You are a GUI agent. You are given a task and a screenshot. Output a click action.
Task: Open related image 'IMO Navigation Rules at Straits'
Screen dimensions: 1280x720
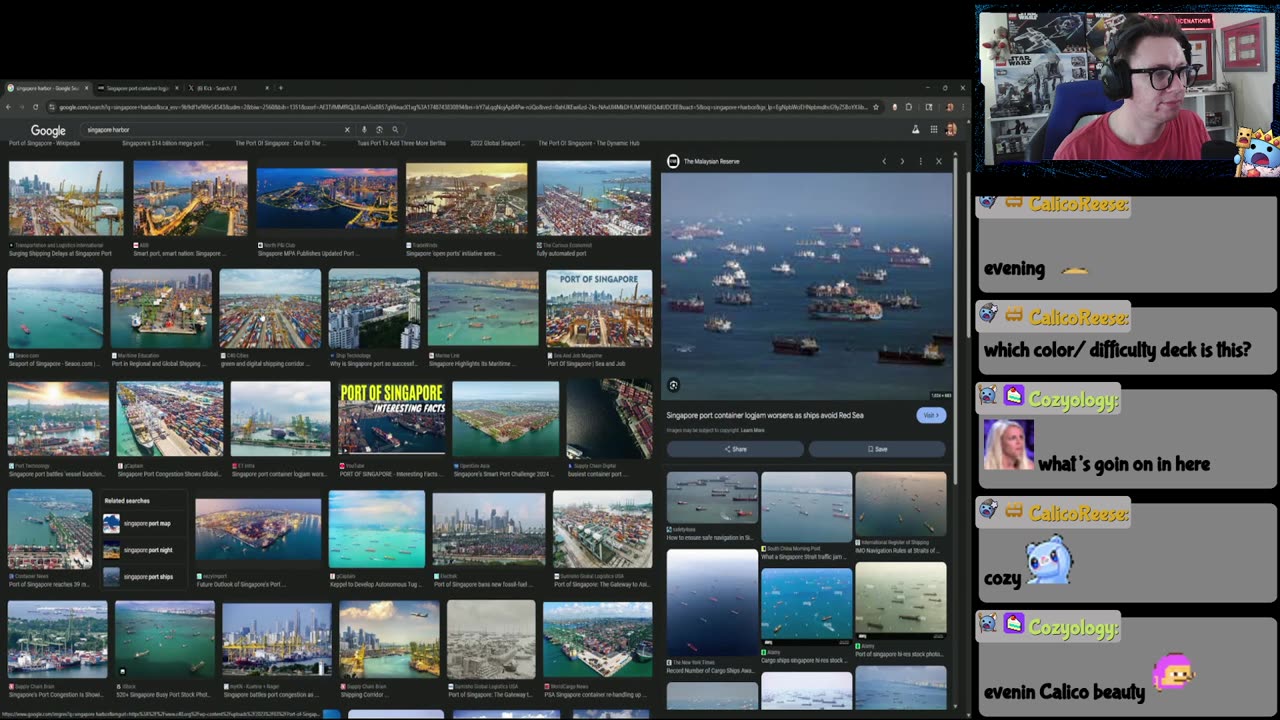pyautogui.click(x=900, y=504)
